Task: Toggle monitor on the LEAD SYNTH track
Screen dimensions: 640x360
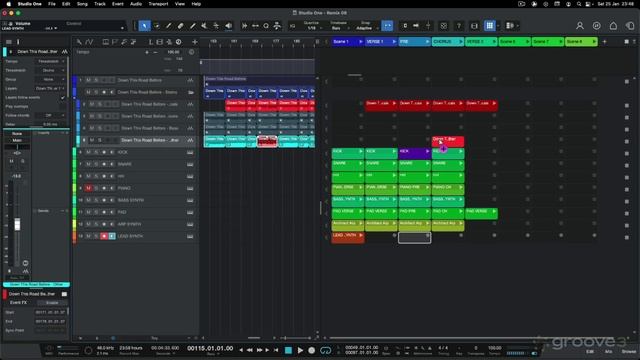Action: point(112,236)
